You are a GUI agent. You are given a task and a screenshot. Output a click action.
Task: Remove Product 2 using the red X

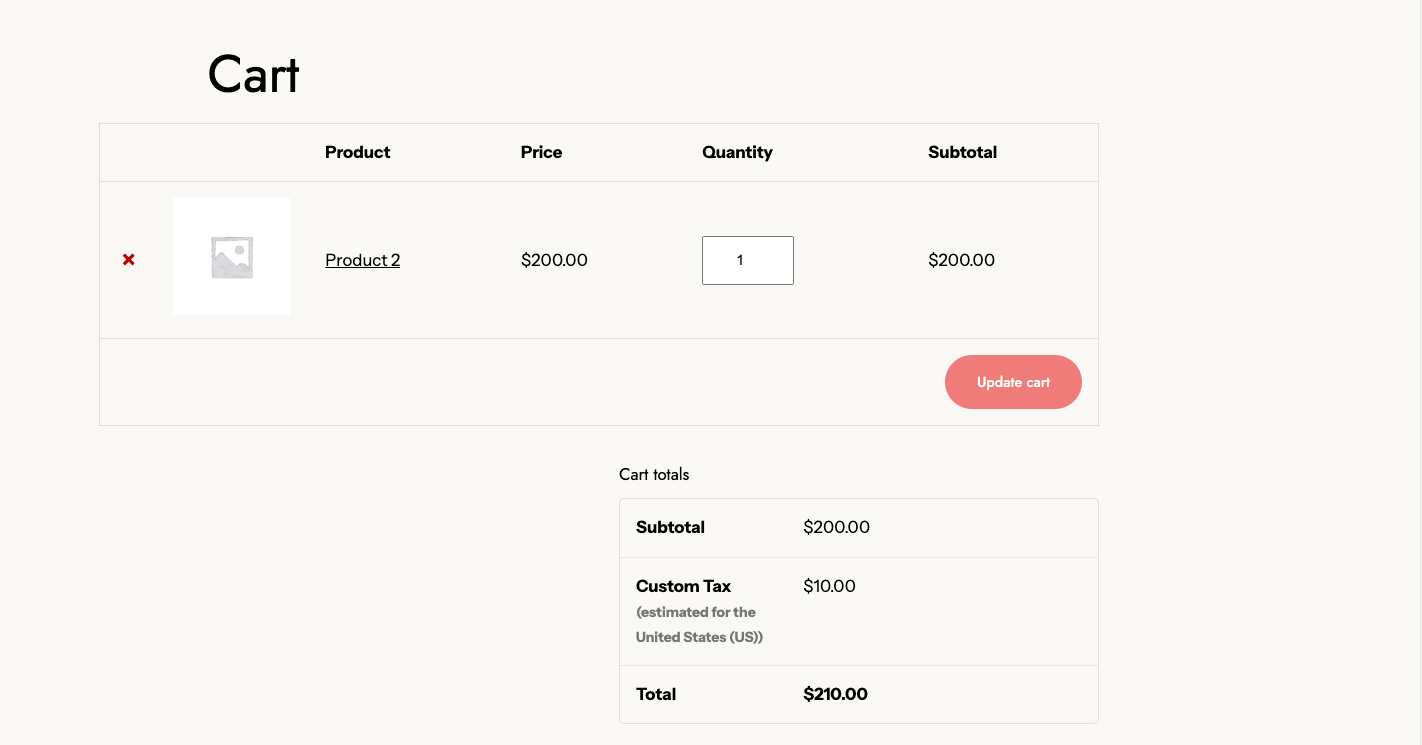(129, 260)
